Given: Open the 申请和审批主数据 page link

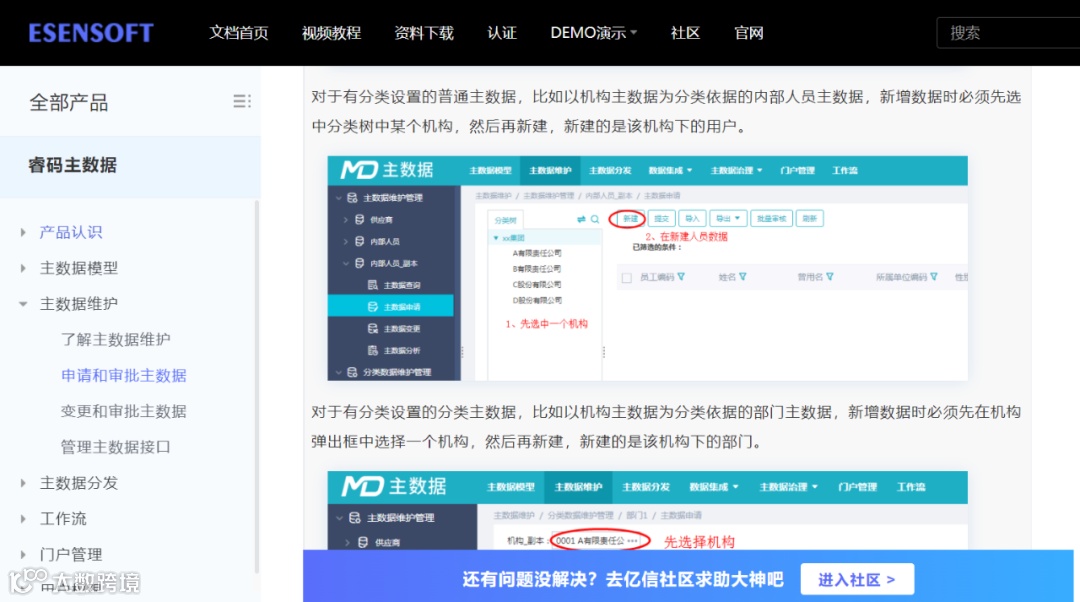Looking at the screenshot, I should click(x=124, y=375).
